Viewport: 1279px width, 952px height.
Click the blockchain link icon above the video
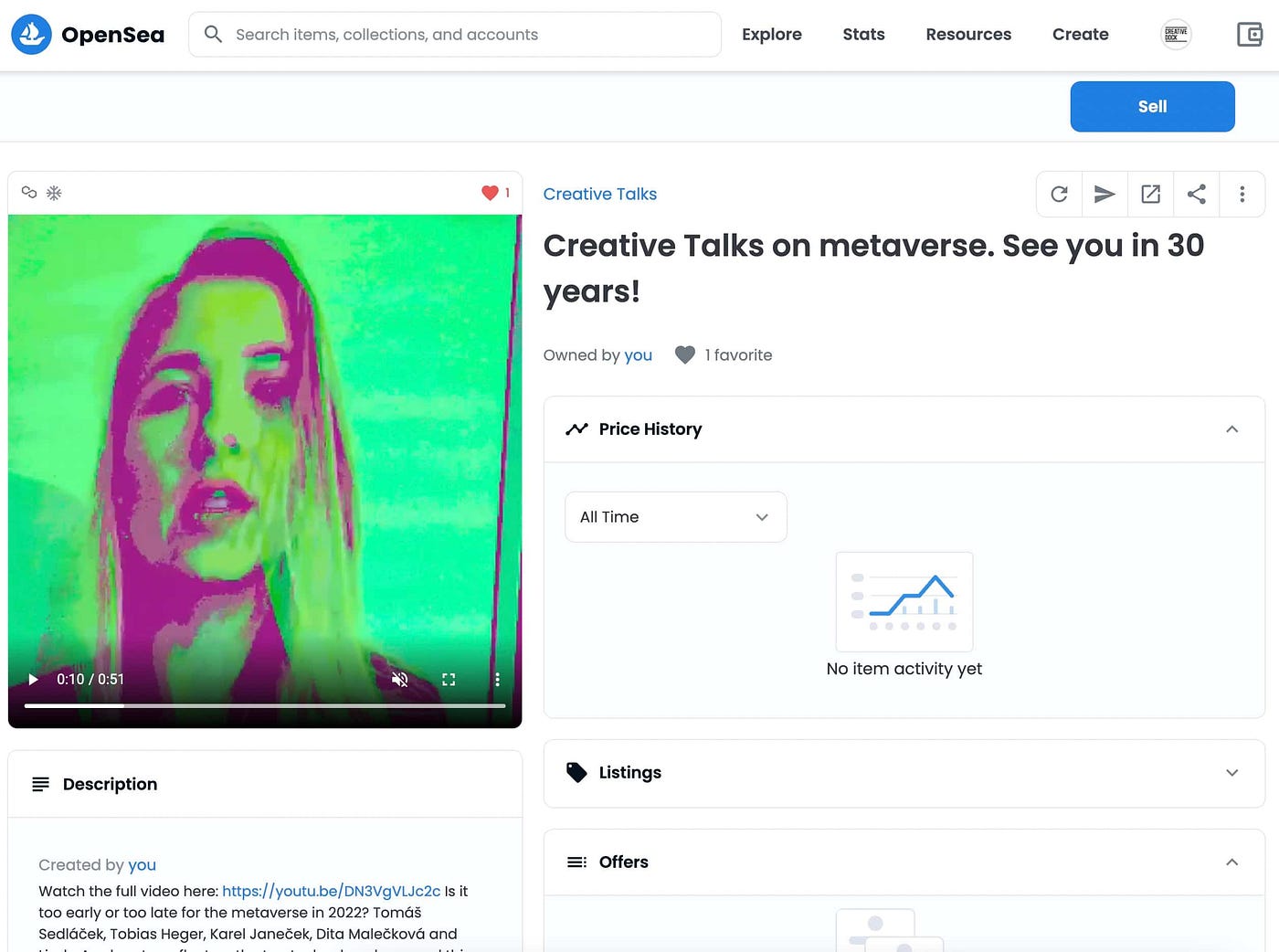pyautogui.click(x=29, y=193)
